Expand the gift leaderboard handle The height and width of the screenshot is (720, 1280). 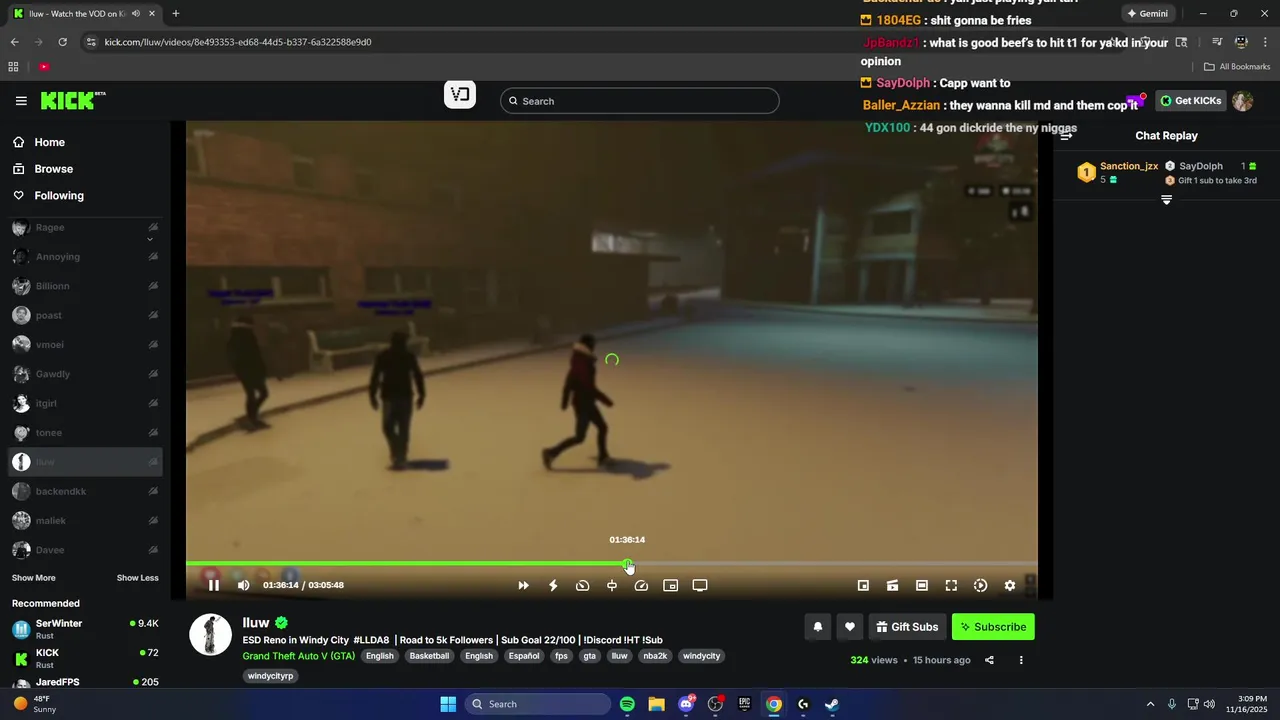[x=1166, y=200]
